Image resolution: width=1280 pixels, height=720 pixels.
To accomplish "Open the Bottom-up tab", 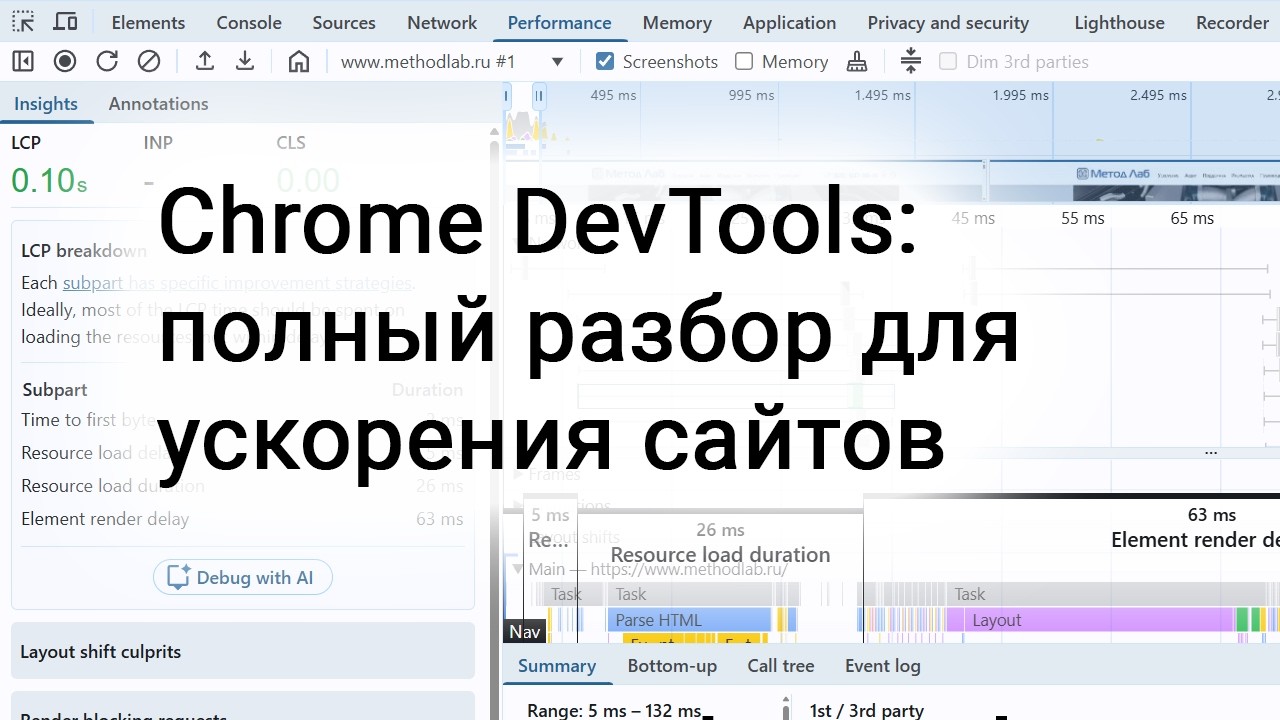I will [672, 665].
